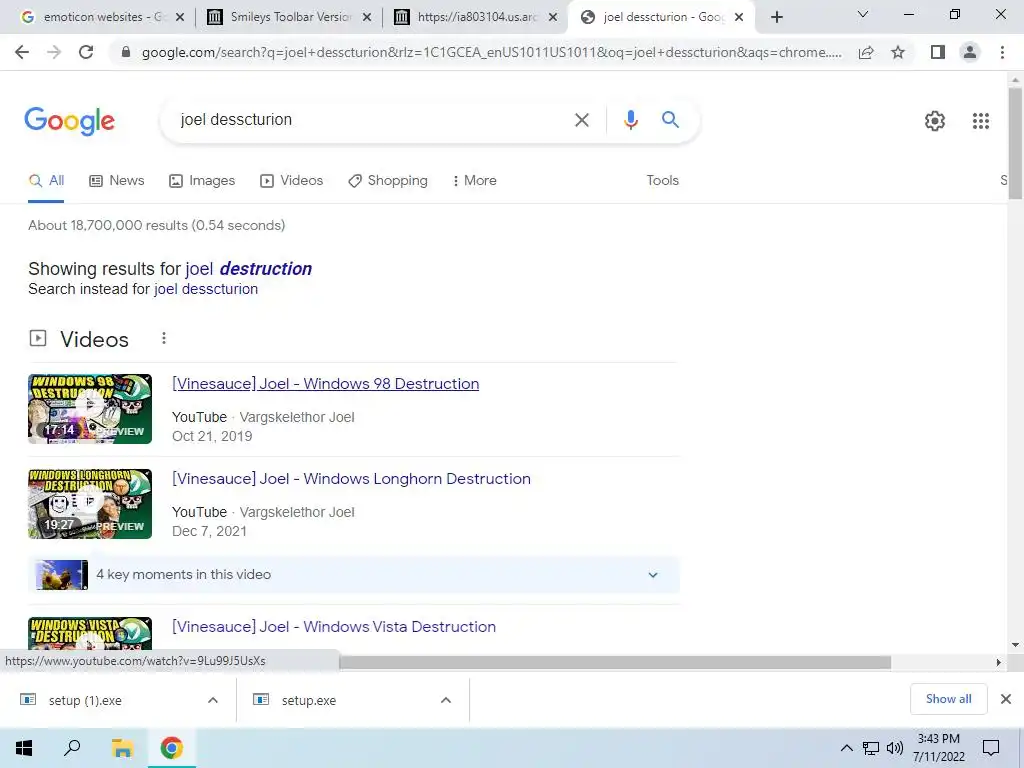Click the address bar URL
The image size is (1024, 768).
point(491,52)
